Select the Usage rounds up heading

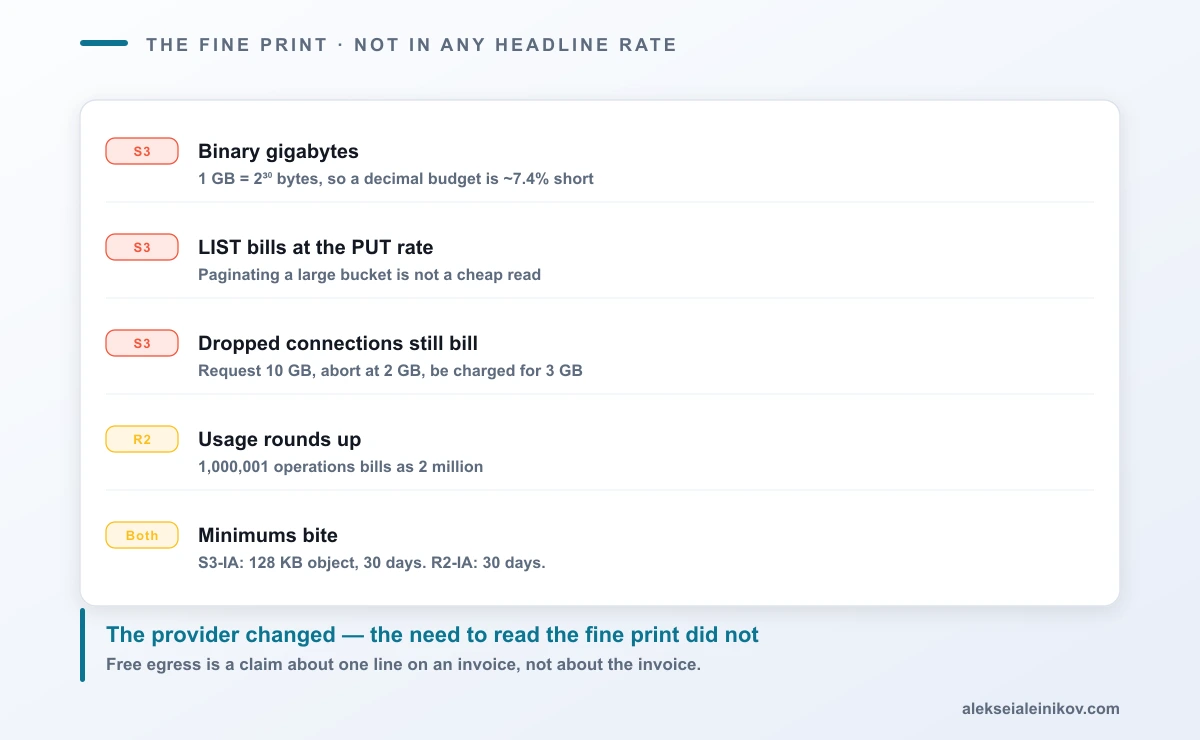tap(280, 439)
